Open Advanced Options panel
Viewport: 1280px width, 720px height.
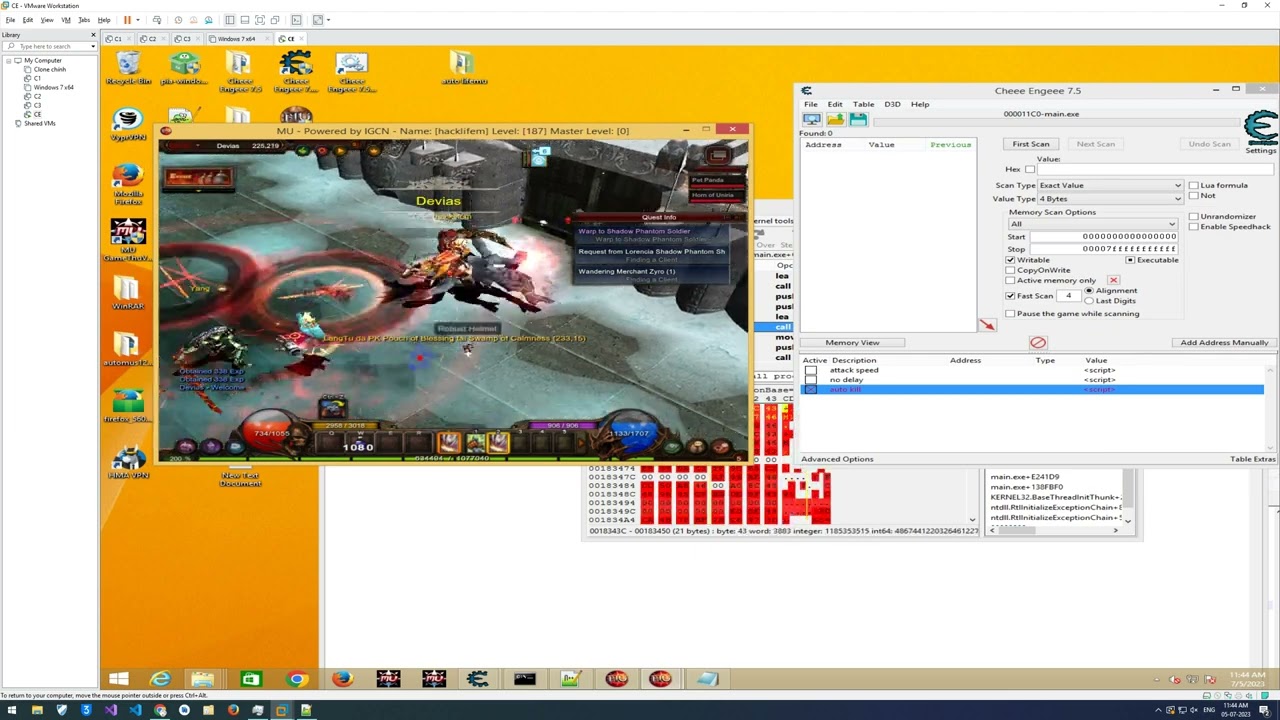coord(837,459)
